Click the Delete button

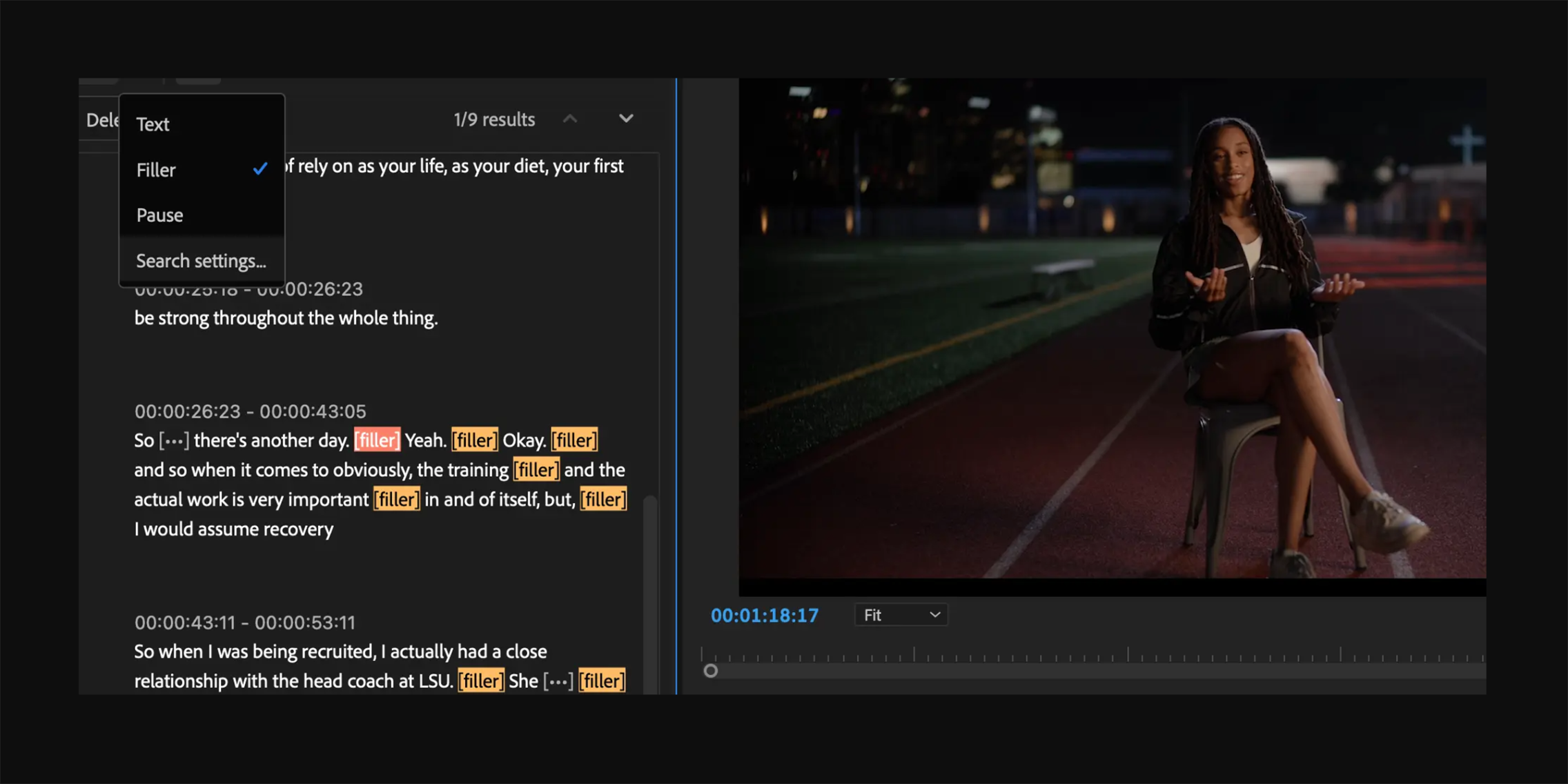point(104,119)
